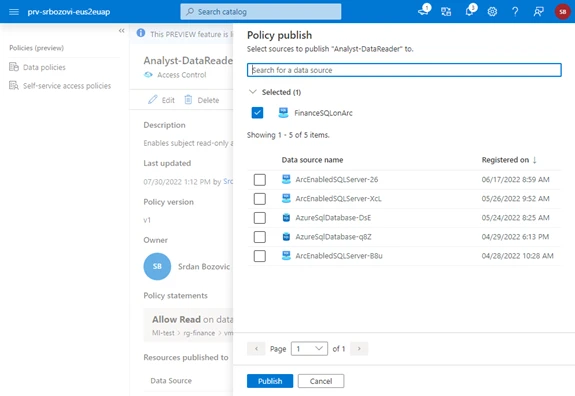Click the Data policies icon
The height and width of the screenshot is (396, 575).
(x=14, y=67)
